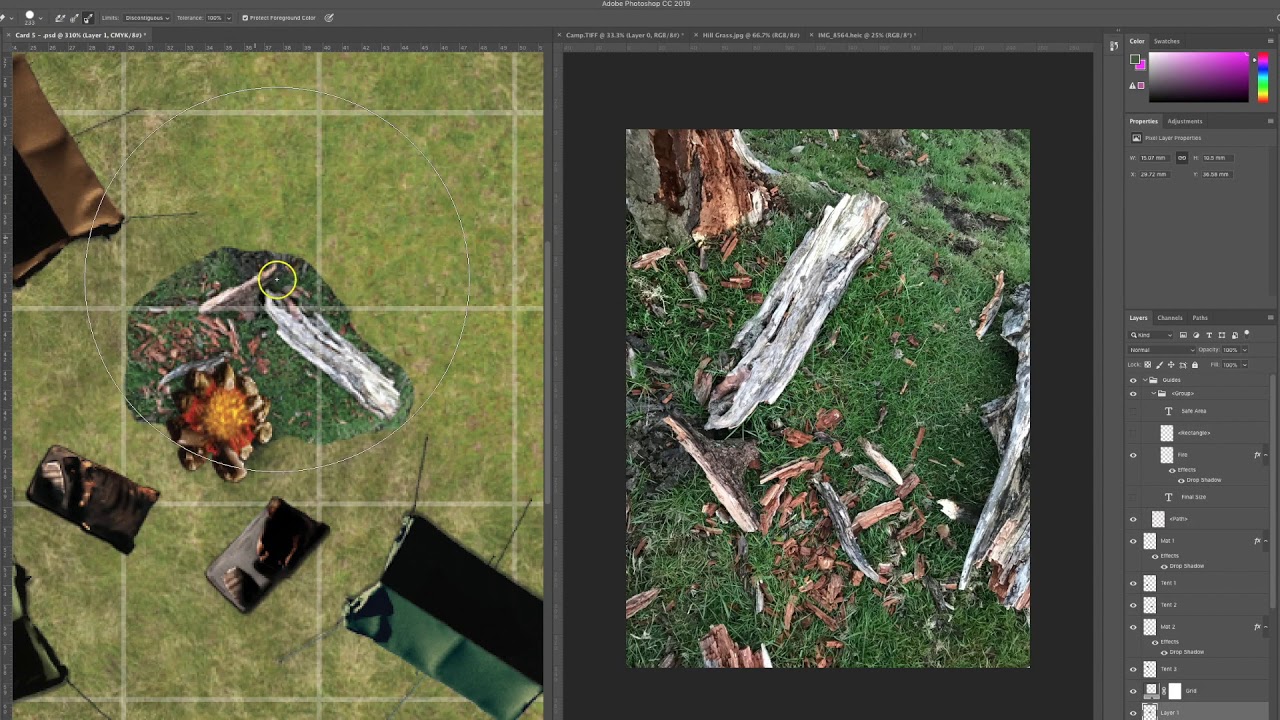Image resolution: width=1280 pixels, height=720 pixels.
Task: Toggle Protect Foreground Color checkbox
Action: point(245,18)
